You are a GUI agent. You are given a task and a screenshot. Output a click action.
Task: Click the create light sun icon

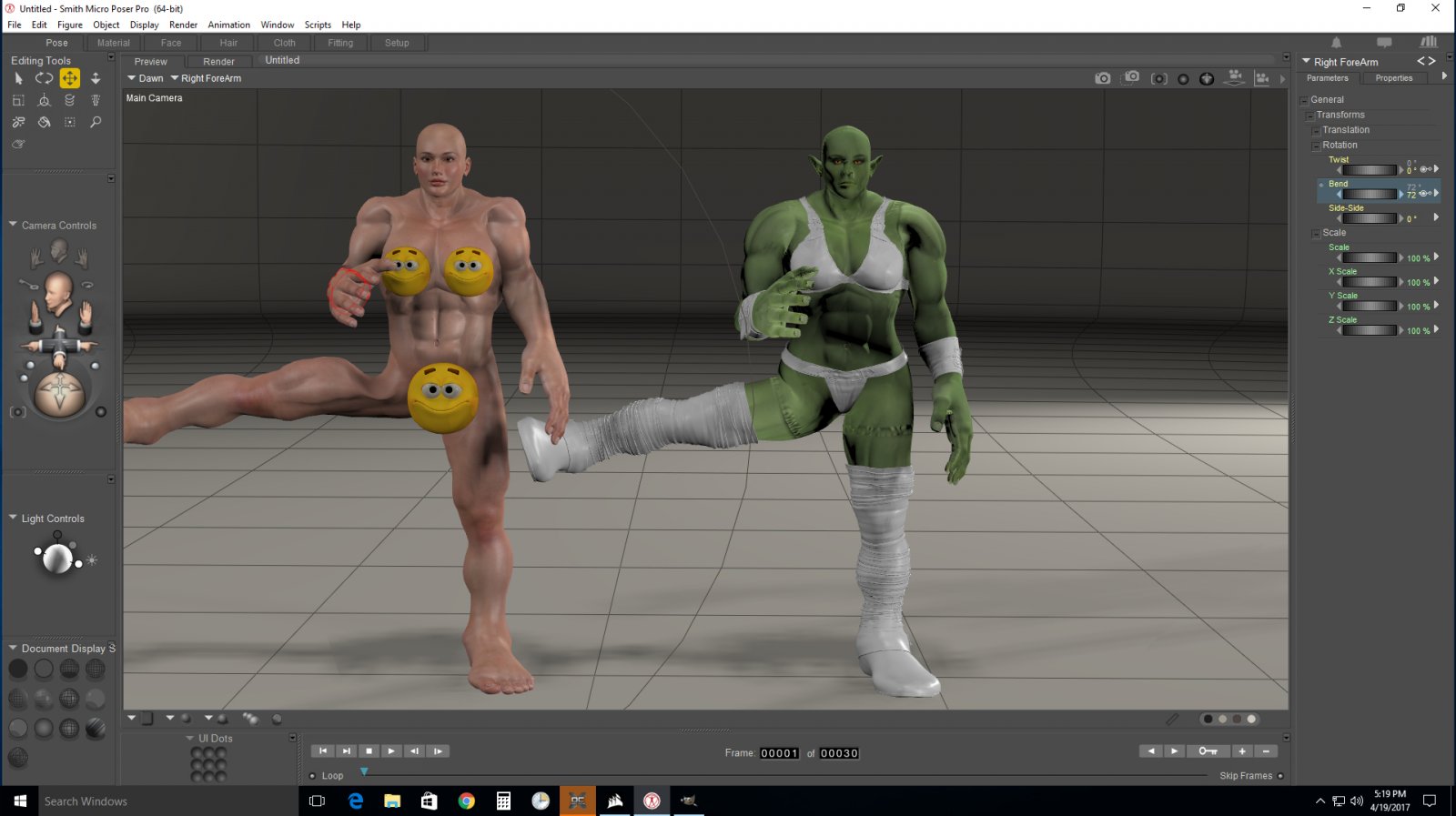pos(92,560)
